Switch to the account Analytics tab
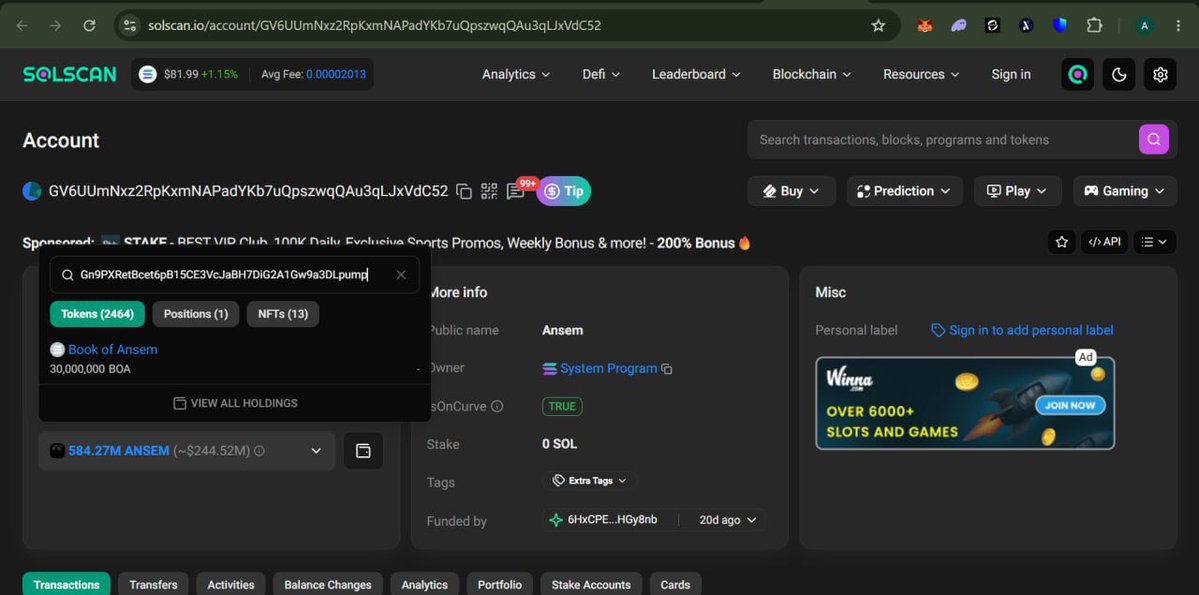This screenshot has width=1199, height=595. click(424, 584)
